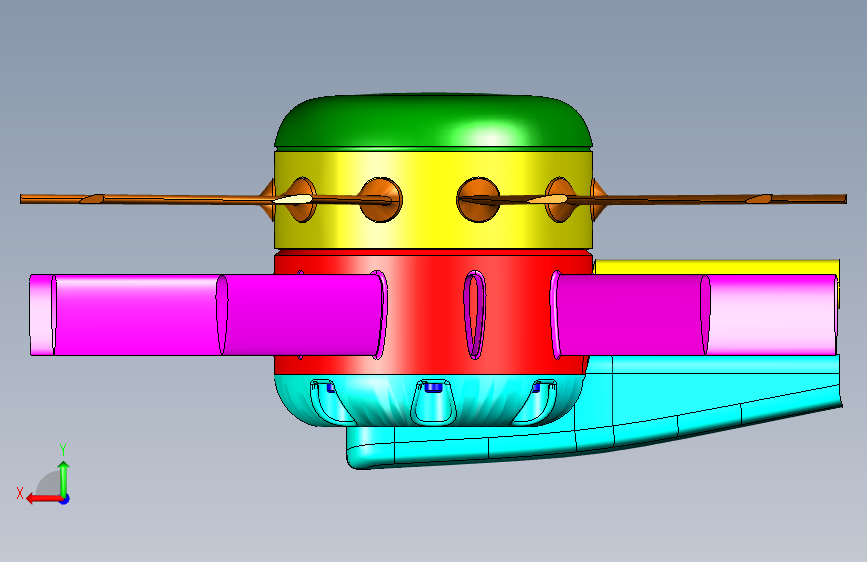
Task: Pick the light pink end of right cylinder
Action: pos(771,315)
